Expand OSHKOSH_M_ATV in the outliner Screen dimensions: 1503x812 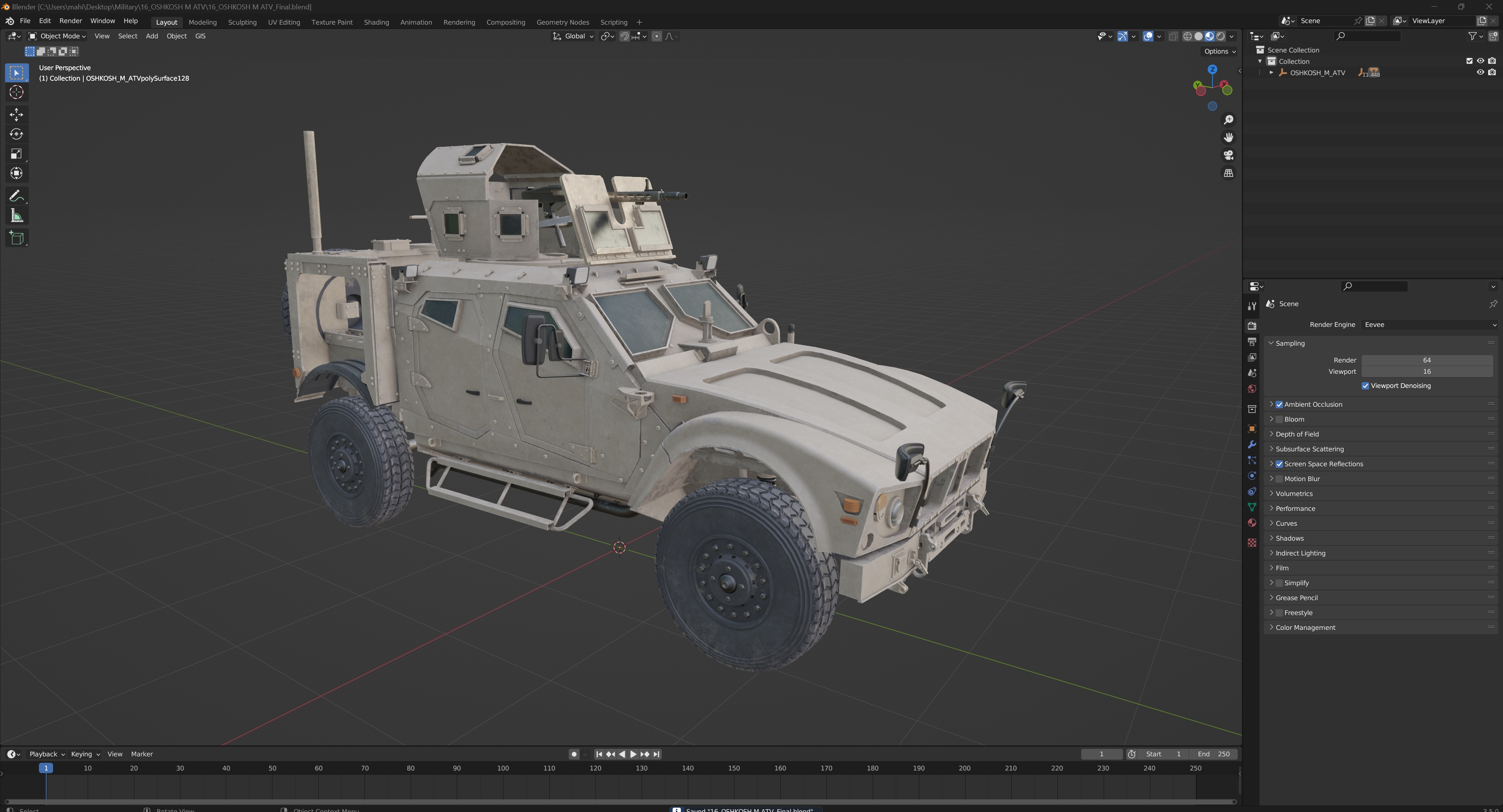1271,72
